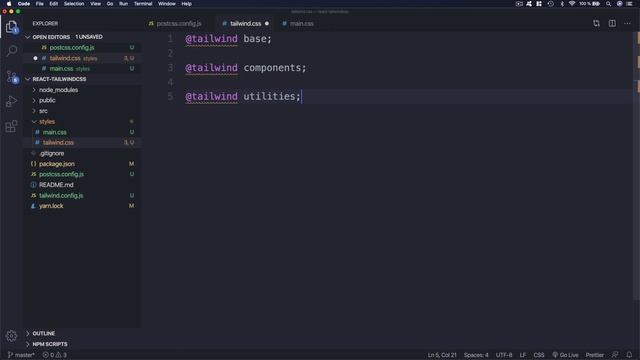The height and width of the screenshot is (360, 640).
Task: Expand the NPM Scripts panel
Action: [x=83, y=344]
